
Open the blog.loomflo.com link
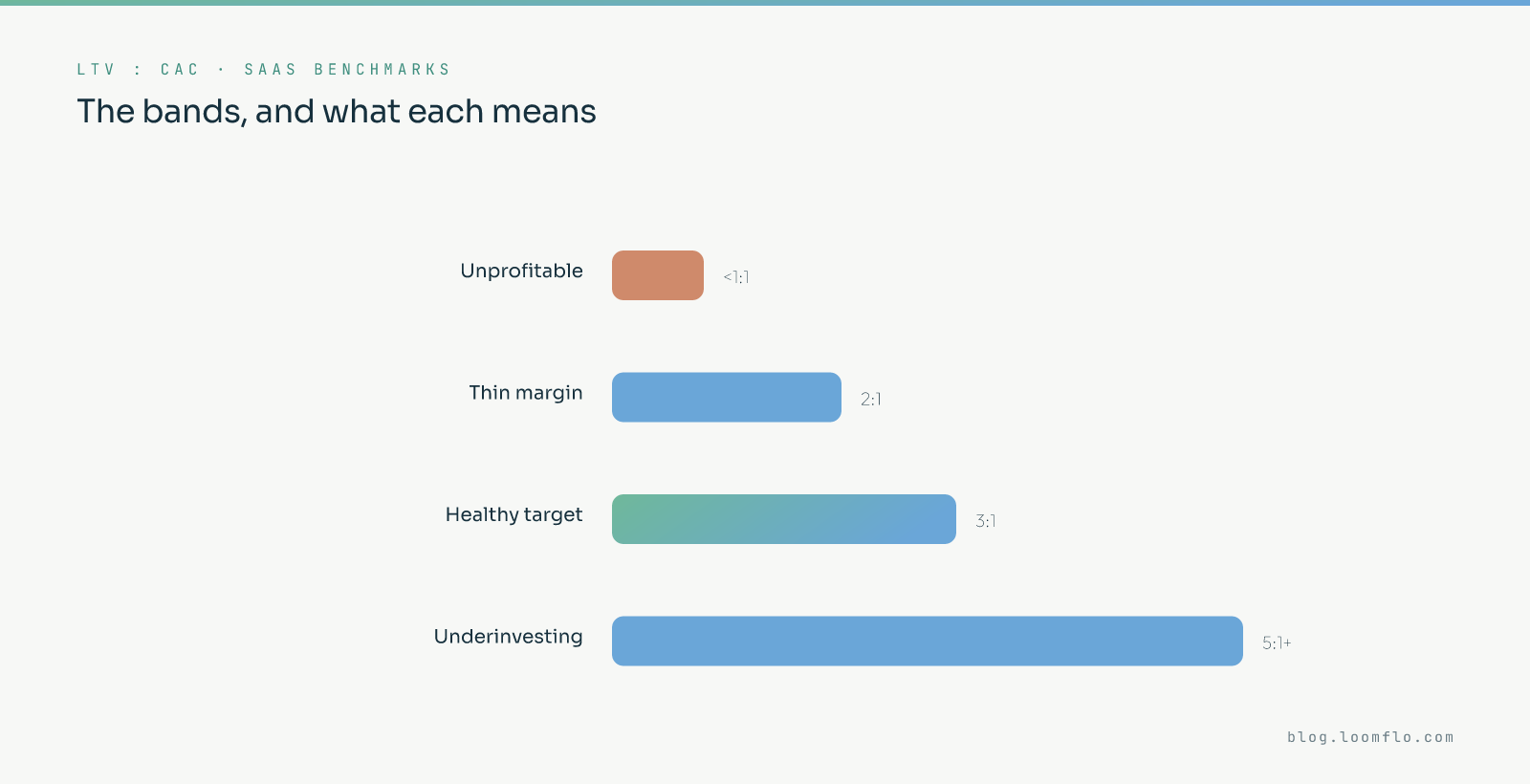(x=1370, y=737)
